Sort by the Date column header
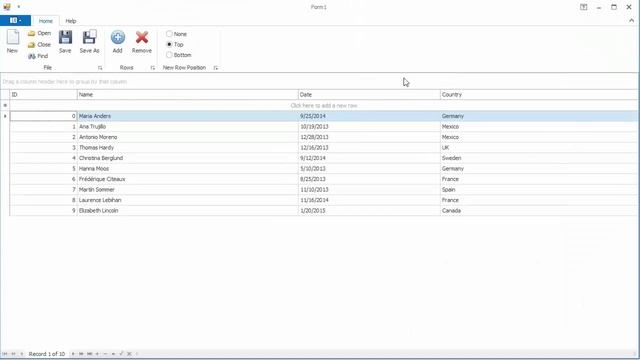The width and height of the screenshot is (640, 360). (x=369, y=94)
